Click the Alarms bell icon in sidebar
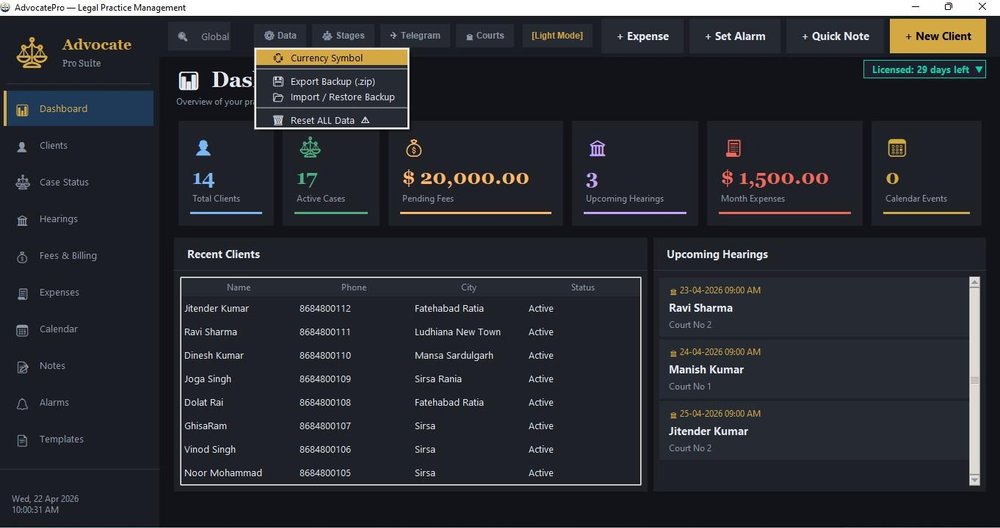The width and height of the screenshot is (1000, 528). (x=22, y=404)
